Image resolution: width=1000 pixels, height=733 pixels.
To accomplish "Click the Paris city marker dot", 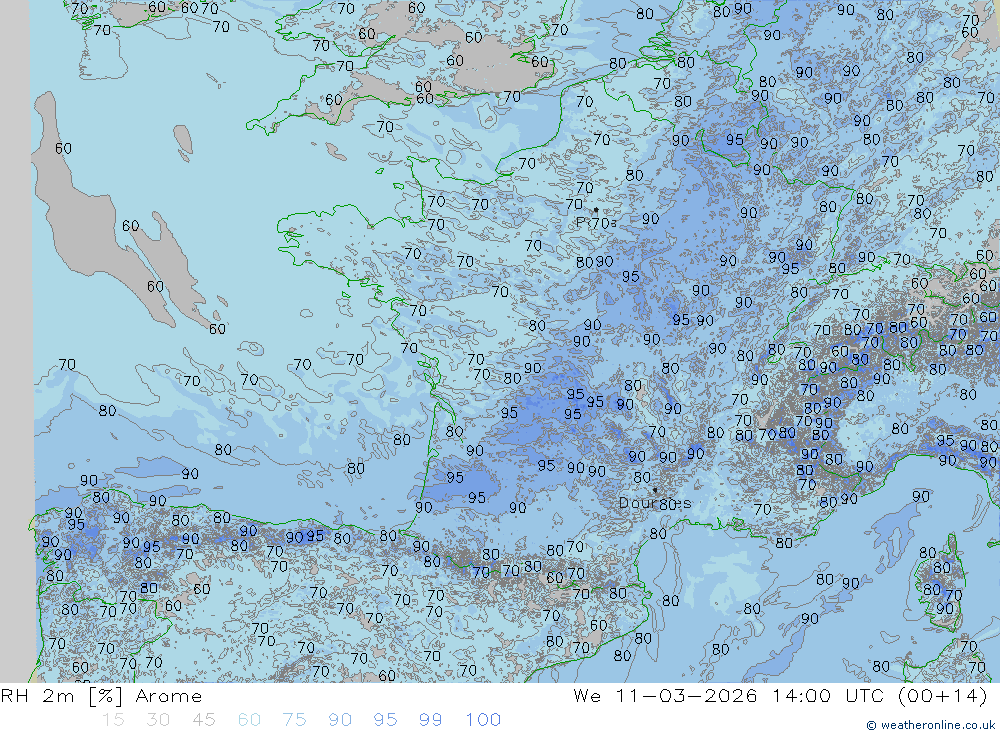I will point(596,209).
